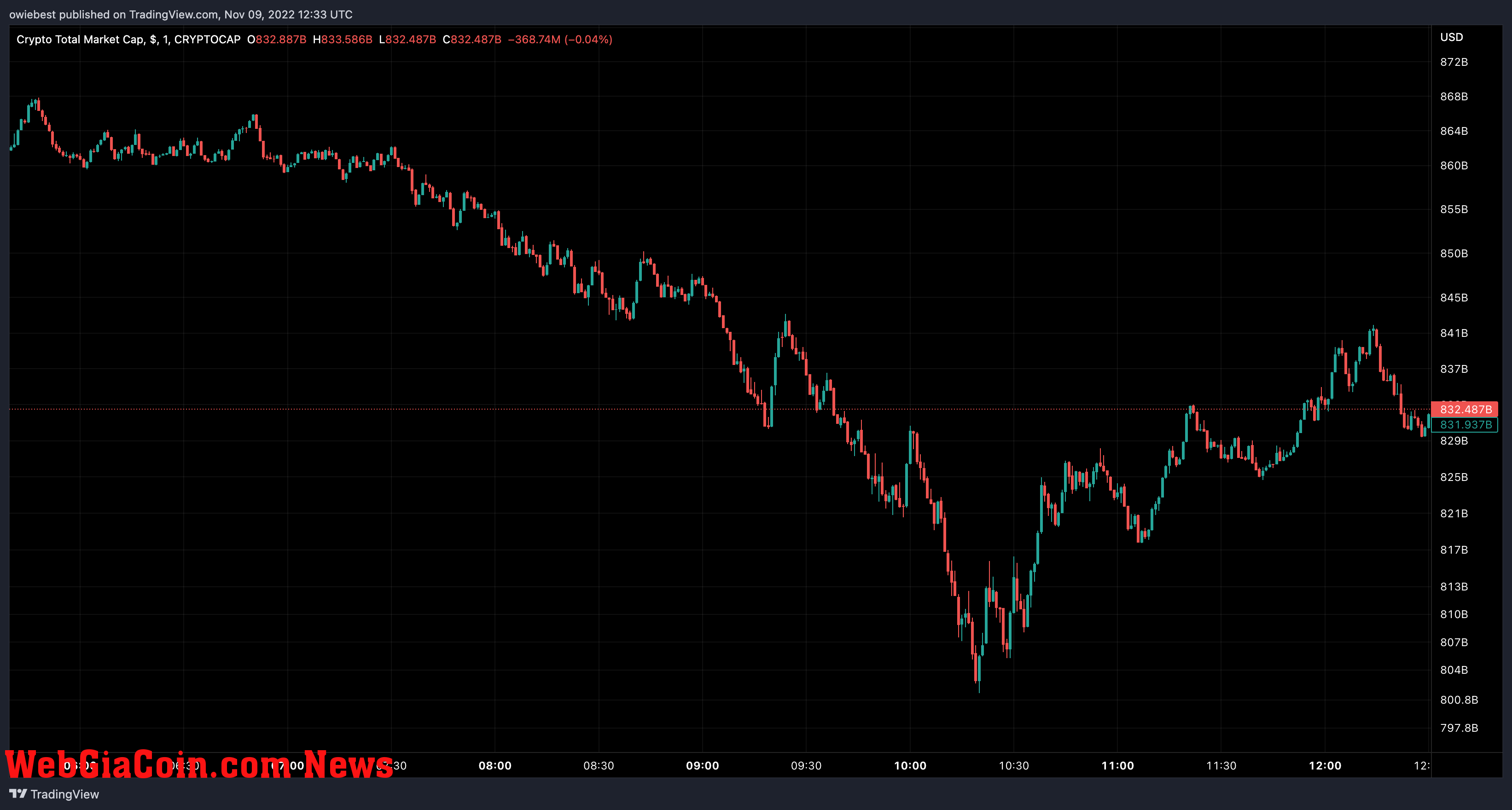Click the TradingView logo at bottom left
The width and height of the screenshot is (1512, 810).
tap(54, 794)
